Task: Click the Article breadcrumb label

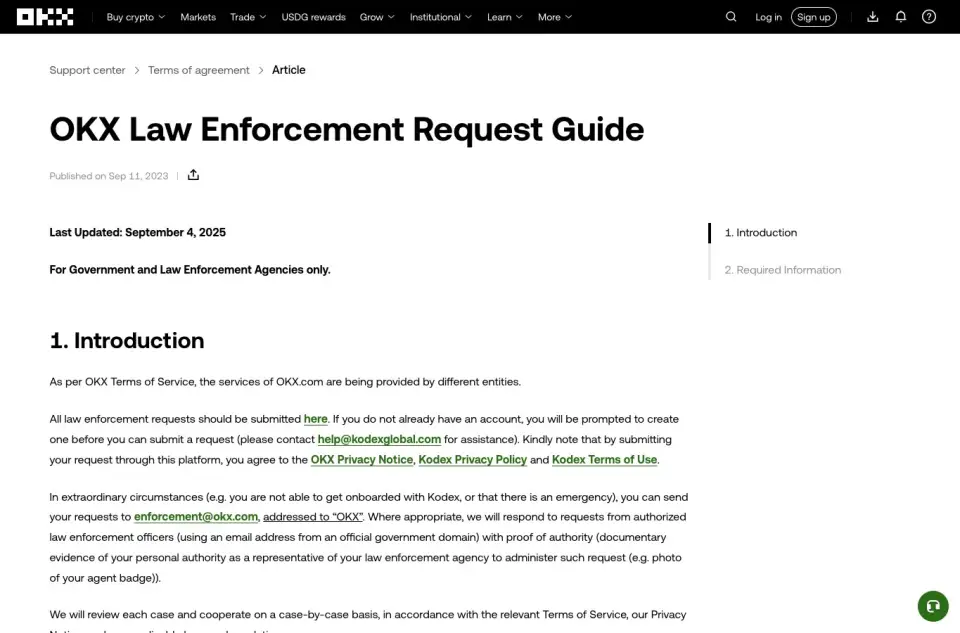Action: (289, 70)
